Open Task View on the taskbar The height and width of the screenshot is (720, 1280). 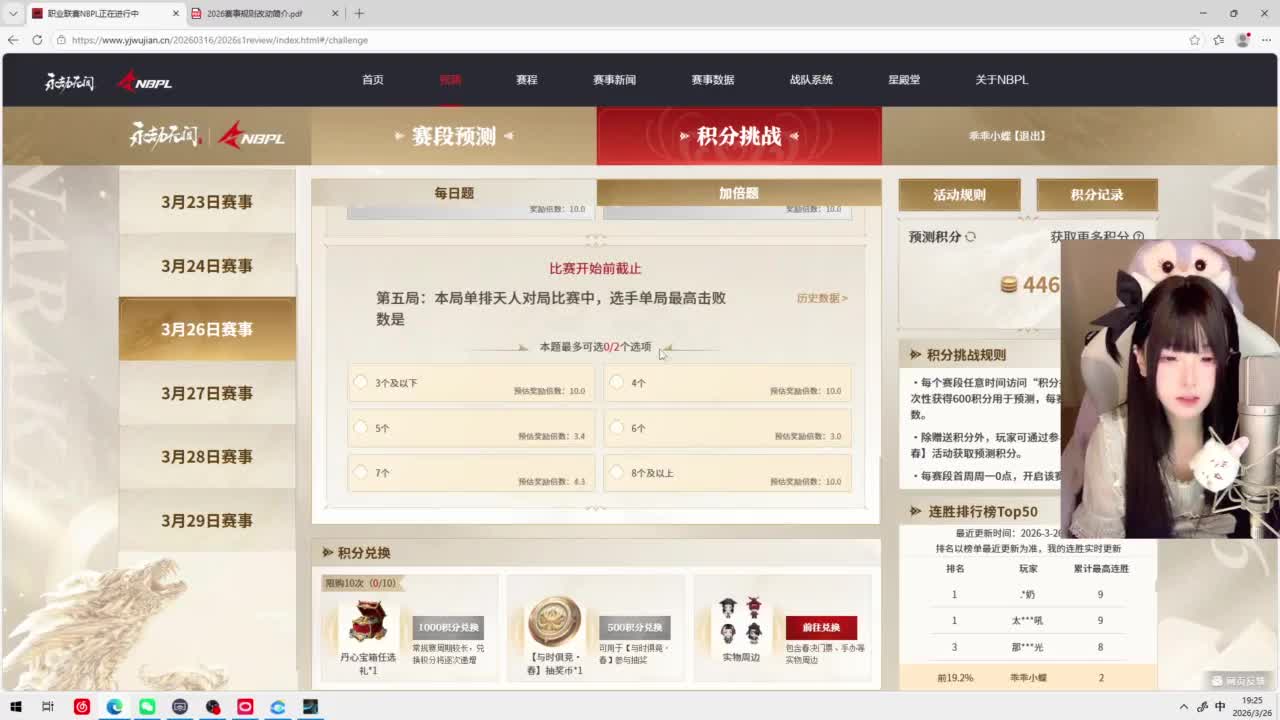coord(47,707)
